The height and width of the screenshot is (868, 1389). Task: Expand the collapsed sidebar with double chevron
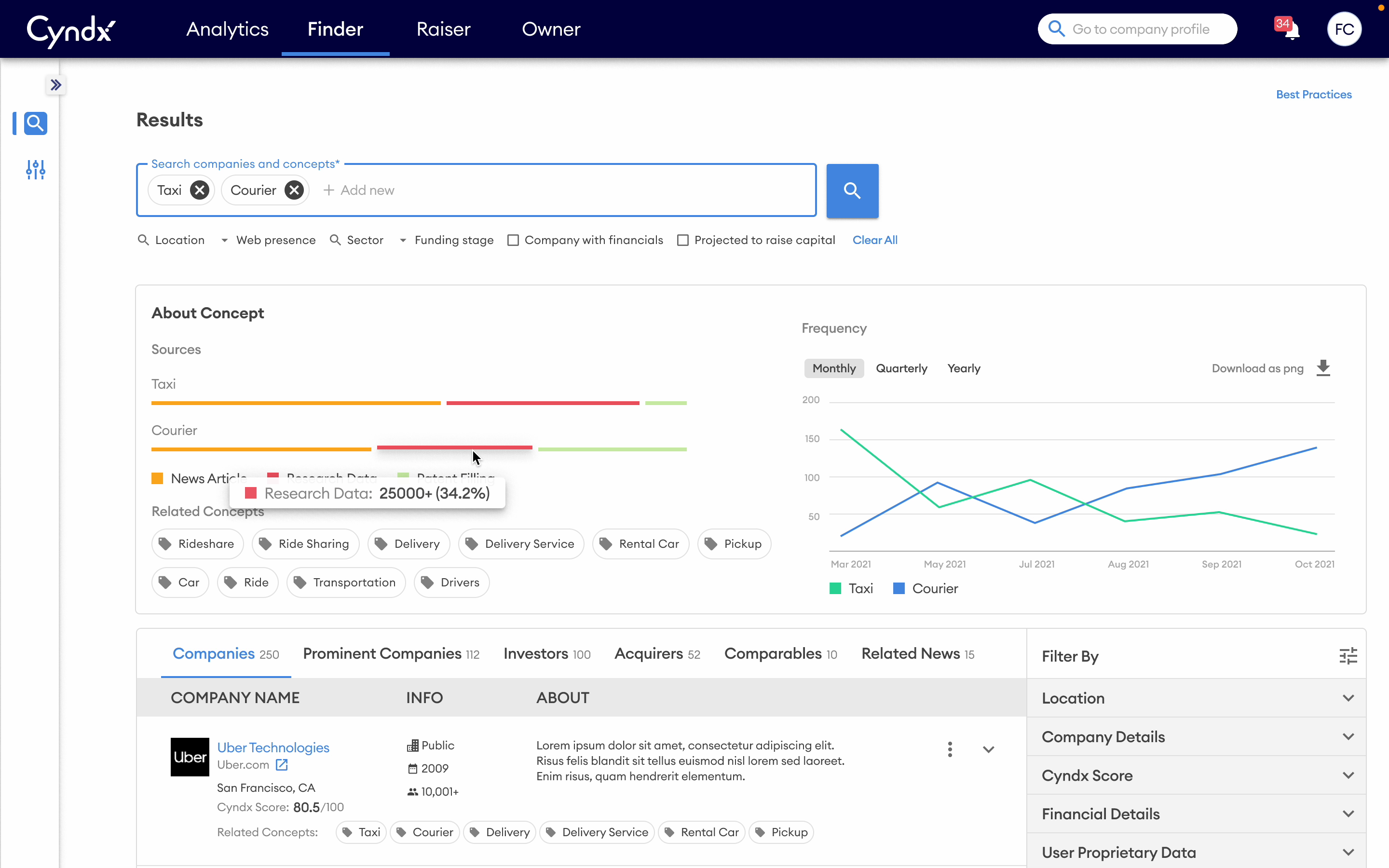pos(55,85)
